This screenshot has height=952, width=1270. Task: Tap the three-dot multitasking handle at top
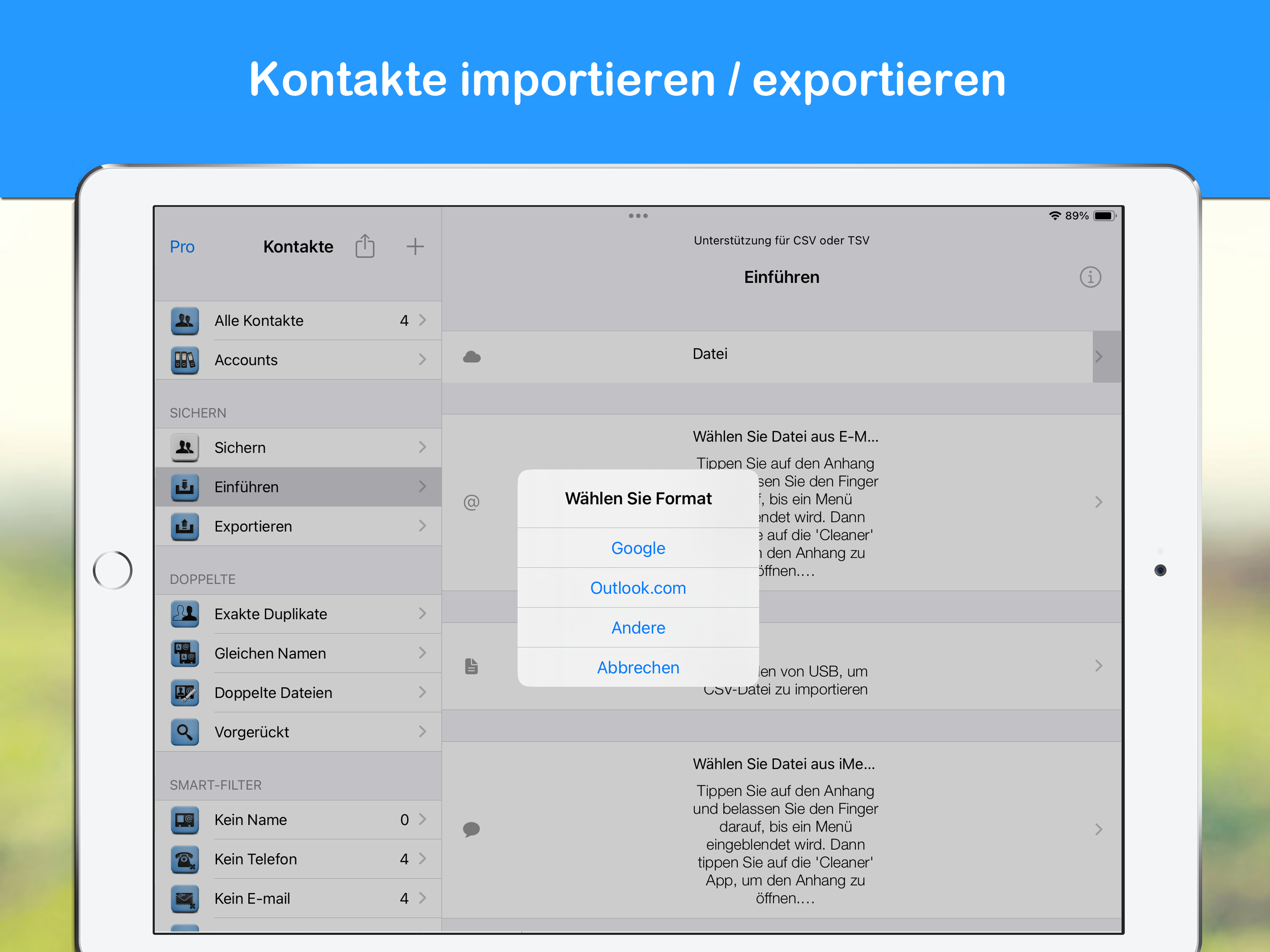pyautogui.click(x=638, y=216)
